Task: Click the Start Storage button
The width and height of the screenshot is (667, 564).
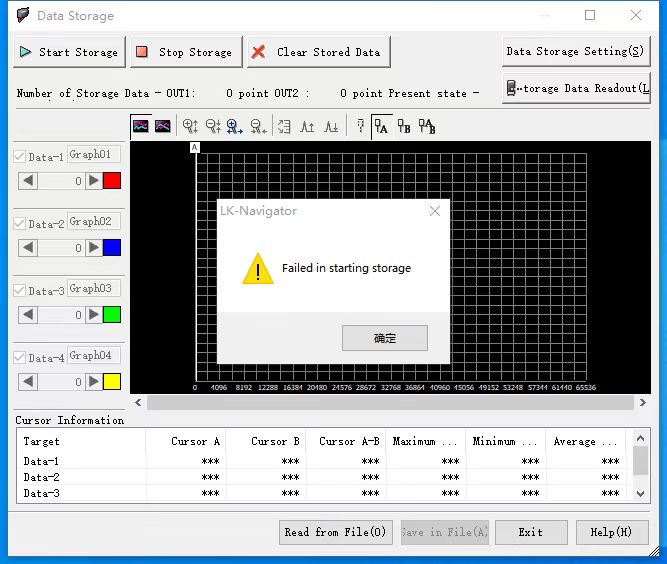Action: tap(69, 52)
